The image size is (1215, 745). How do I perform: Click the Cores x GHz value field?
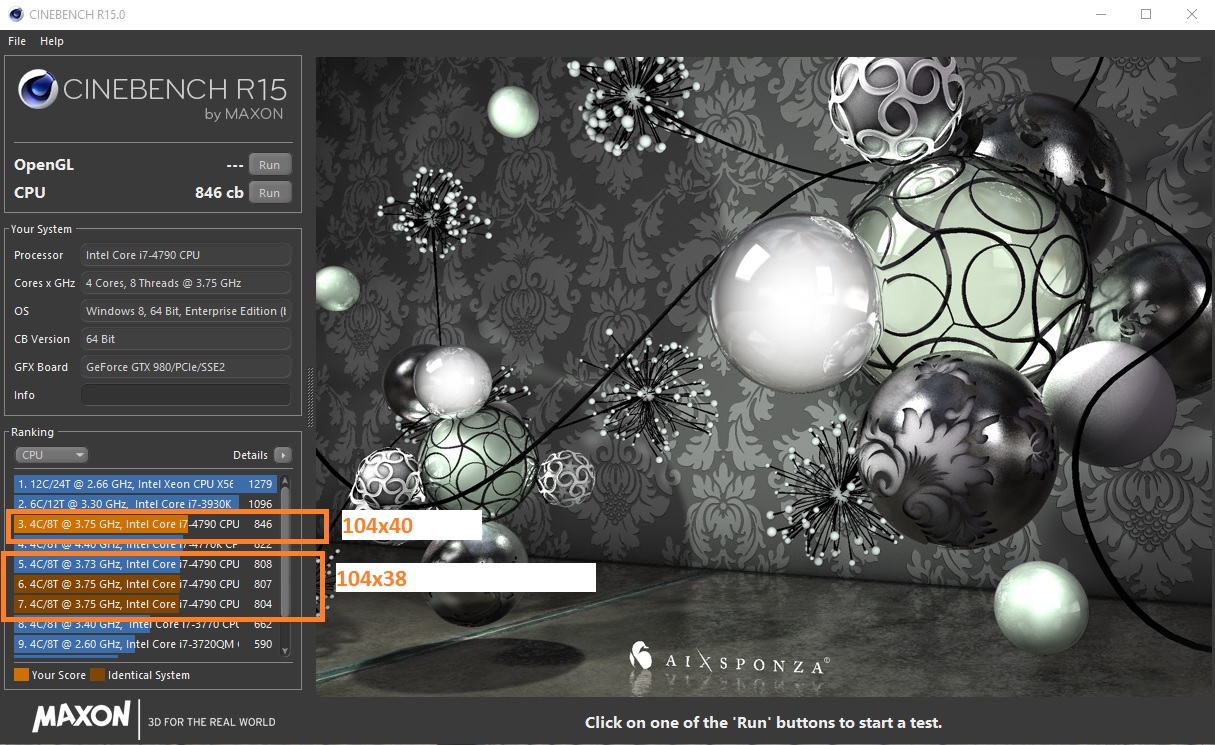[x=186, y=283]
